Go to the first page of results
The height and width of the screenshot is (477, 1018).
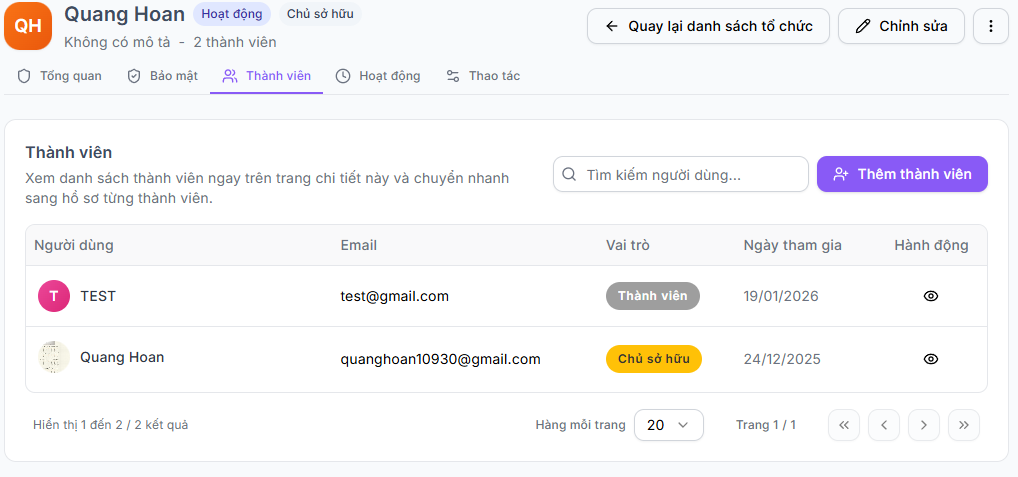coord(844,425)
